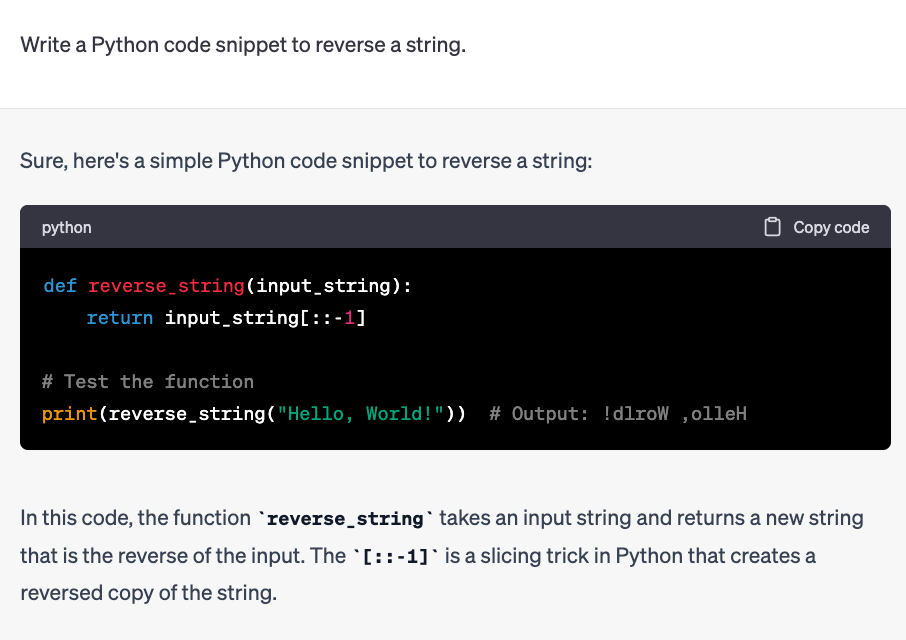Click the inline `[::-1]` code in explanation

pos(396,557)
